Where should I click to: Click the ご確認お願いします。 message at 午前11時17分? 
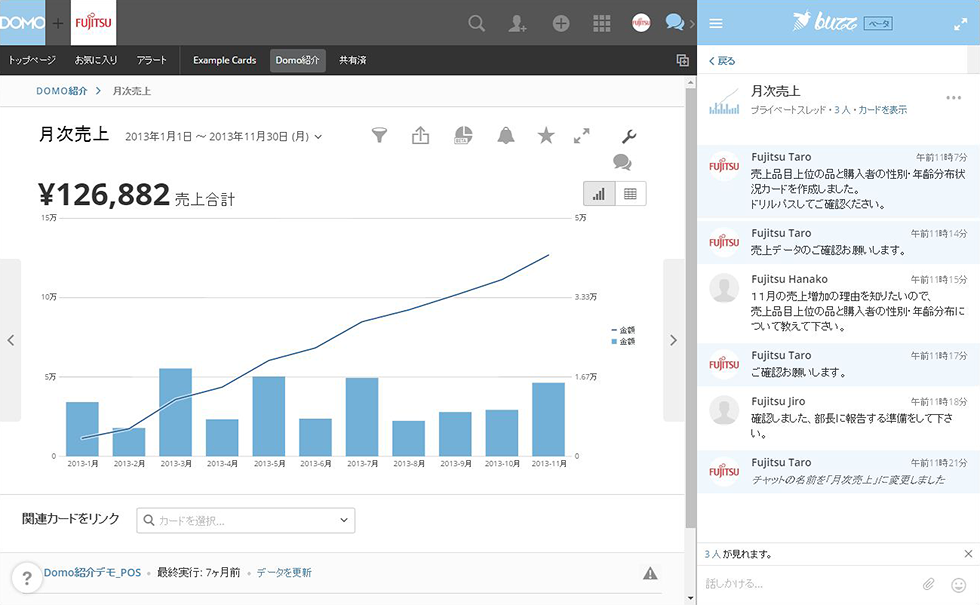[839, 364]
